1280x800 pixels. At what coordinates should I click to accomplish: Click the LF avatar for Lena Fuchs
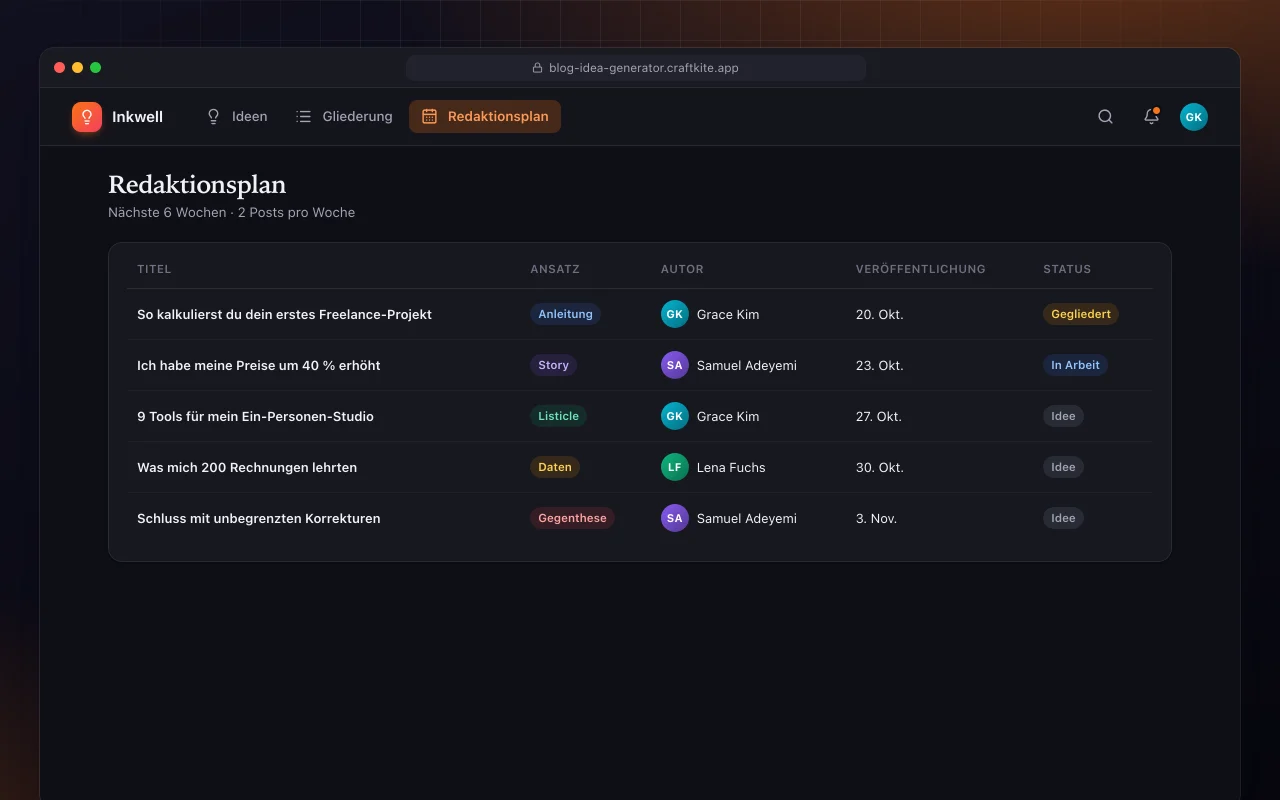(675, 467)
